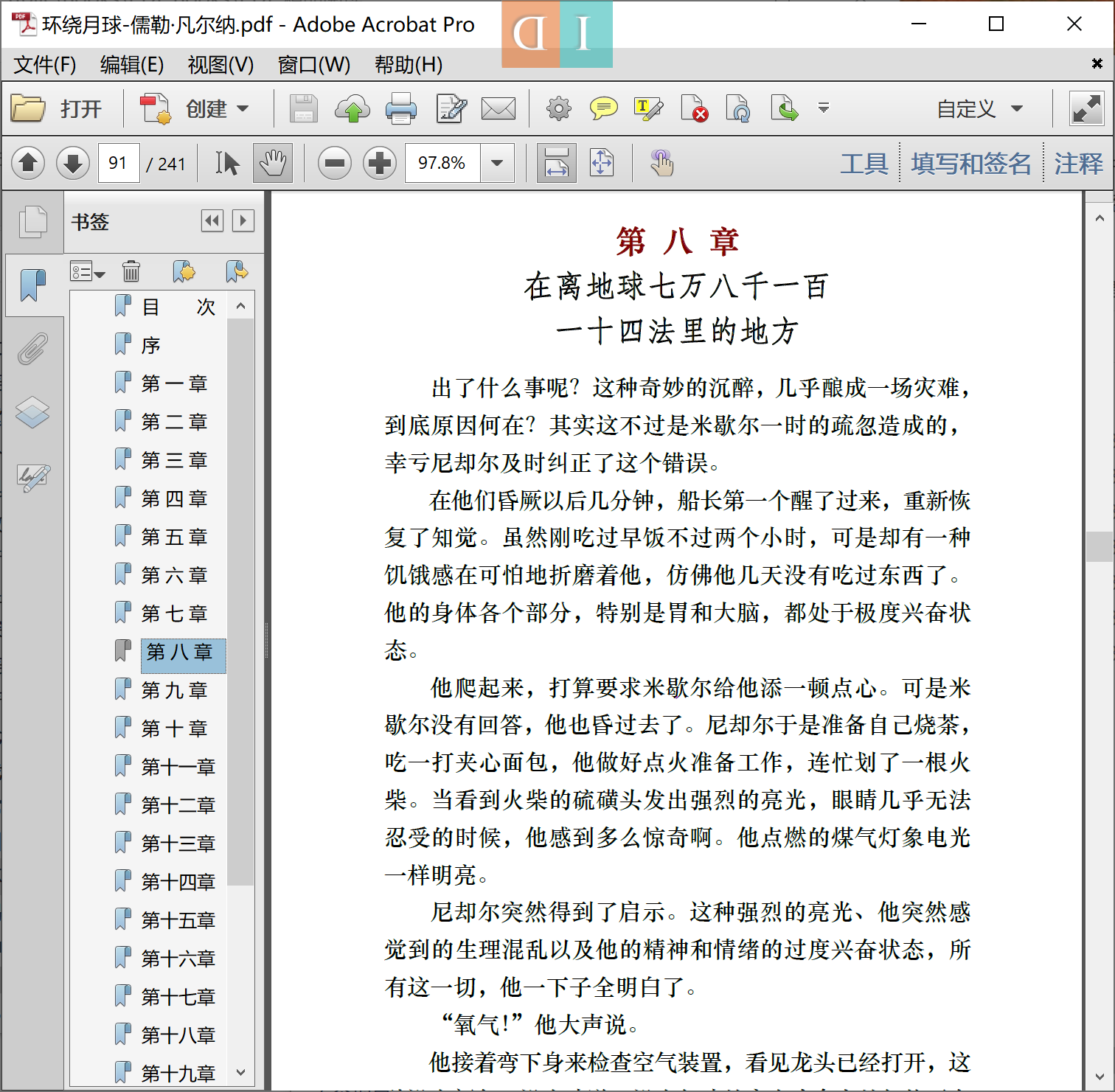The height and width of the screenshot is (1092, 1115).
Task: Open the Create dropdown arrow
Action: click(x=243, y=109)
